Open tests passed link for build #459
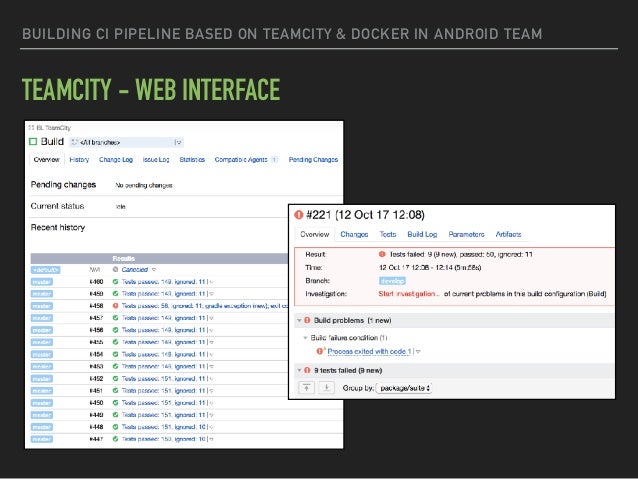The image size is (638, 479). click(164, 294)
